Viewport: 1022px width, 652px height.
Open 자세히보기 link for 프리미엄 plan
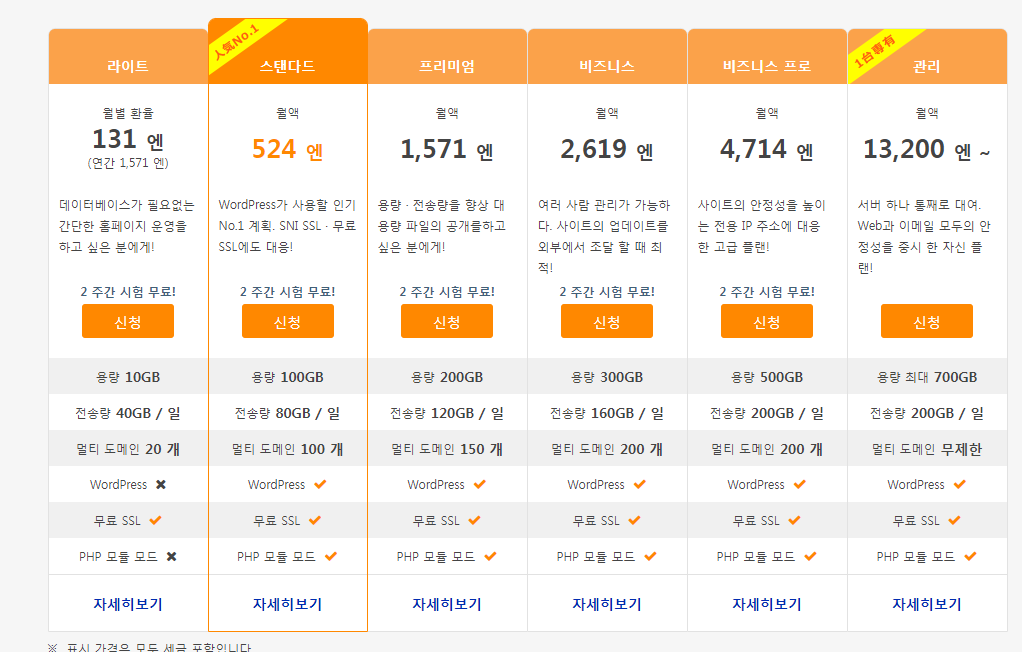447,604
